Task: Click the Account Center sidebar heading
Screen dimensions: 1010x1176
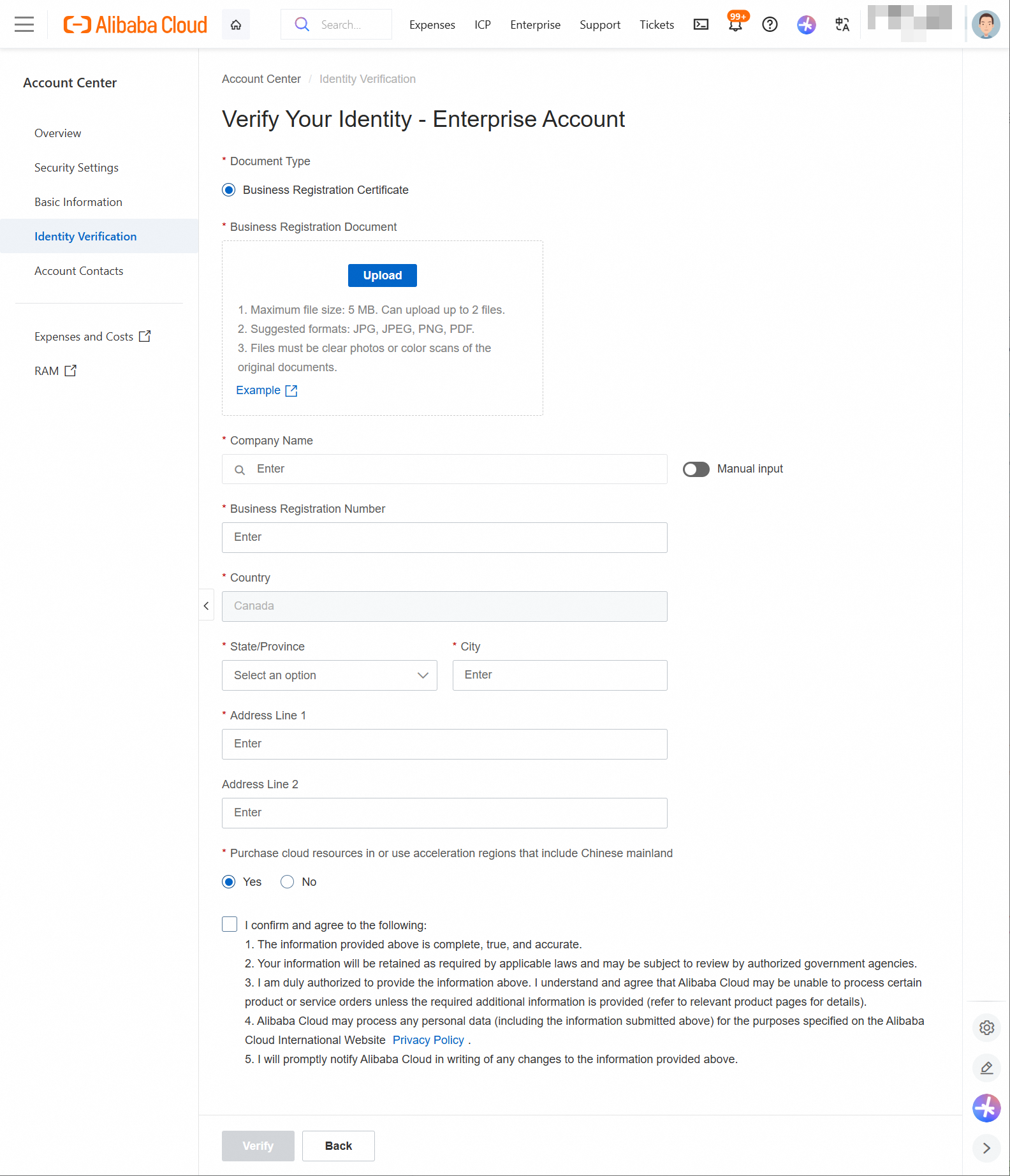Action: pyautogui.click(x=70, y=83)
